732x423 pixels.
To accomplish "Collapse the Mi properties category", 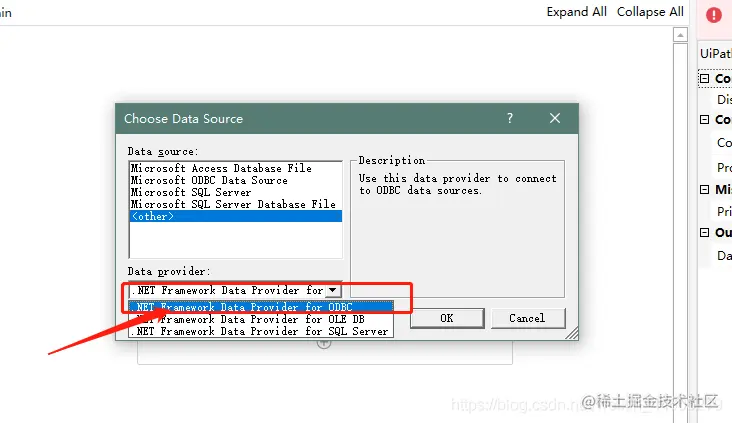I will pyautogui.click(x=704, y=189).
